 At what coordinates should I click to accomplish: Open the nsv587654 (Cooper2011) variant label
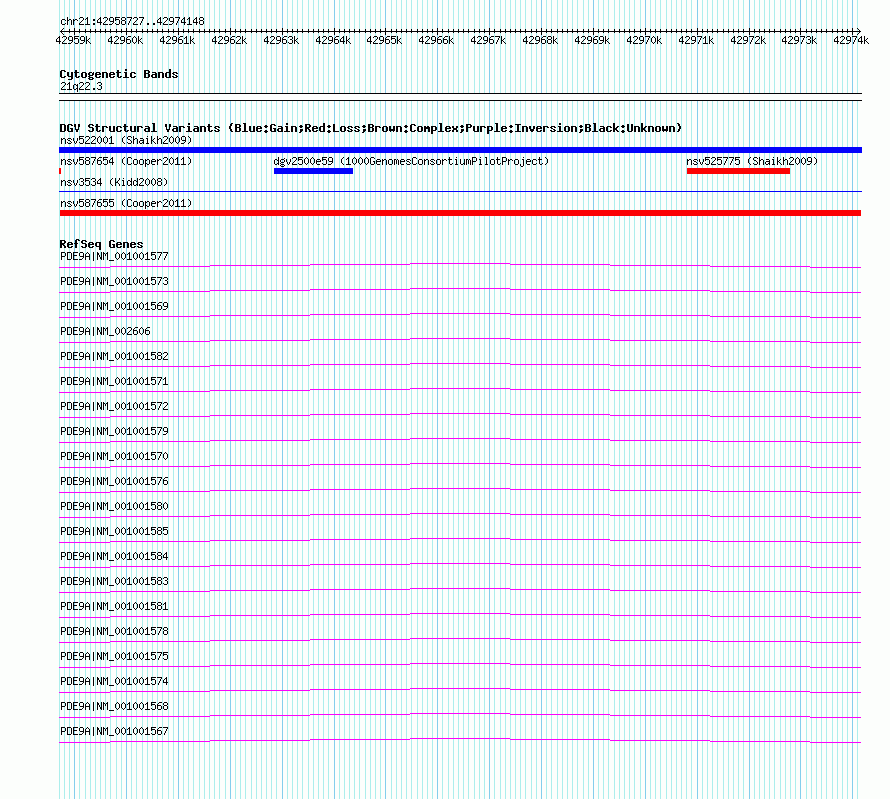click(x=126, y=161)
